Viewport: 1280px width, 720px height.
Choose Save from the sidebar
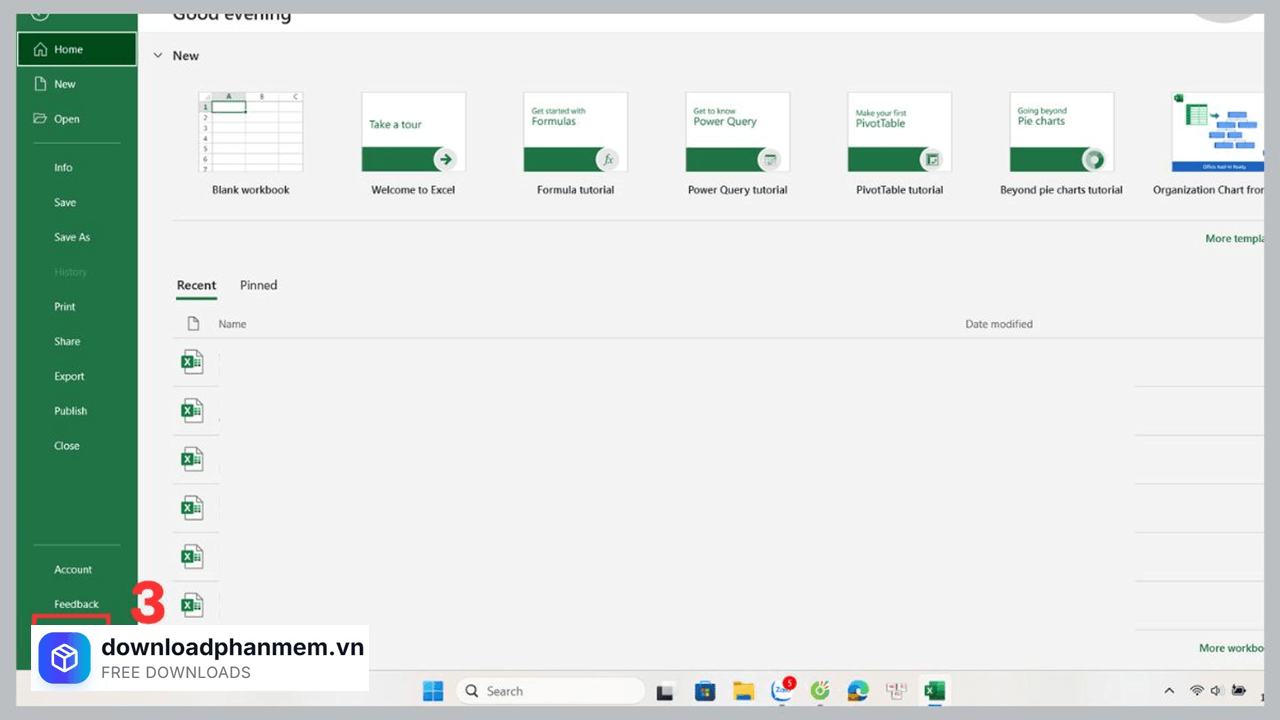(65, 202)
